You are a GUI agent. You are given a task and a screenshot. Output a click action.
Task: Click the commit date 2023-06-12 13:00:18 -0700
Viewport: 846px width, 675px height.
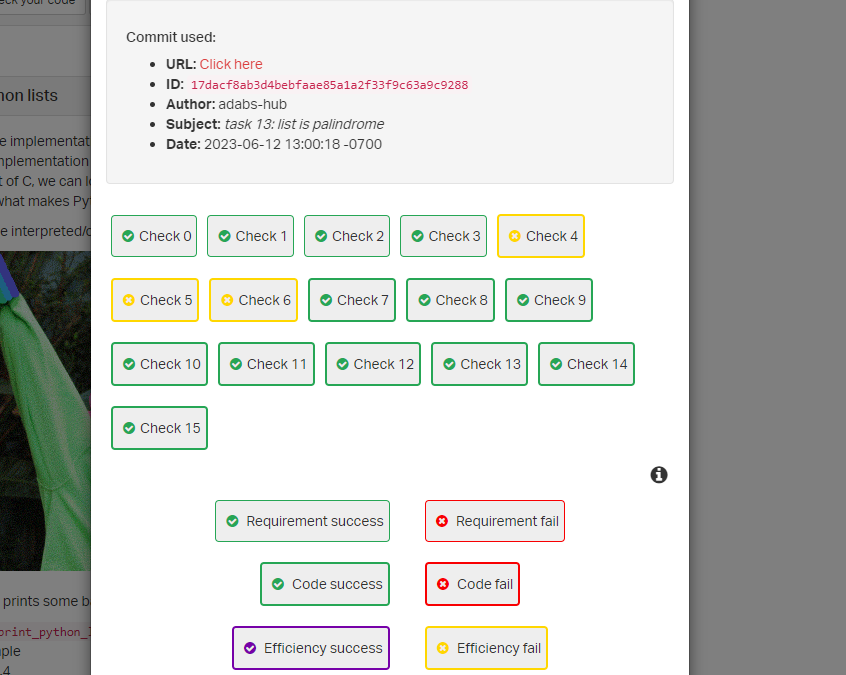[x=293, y=144]
